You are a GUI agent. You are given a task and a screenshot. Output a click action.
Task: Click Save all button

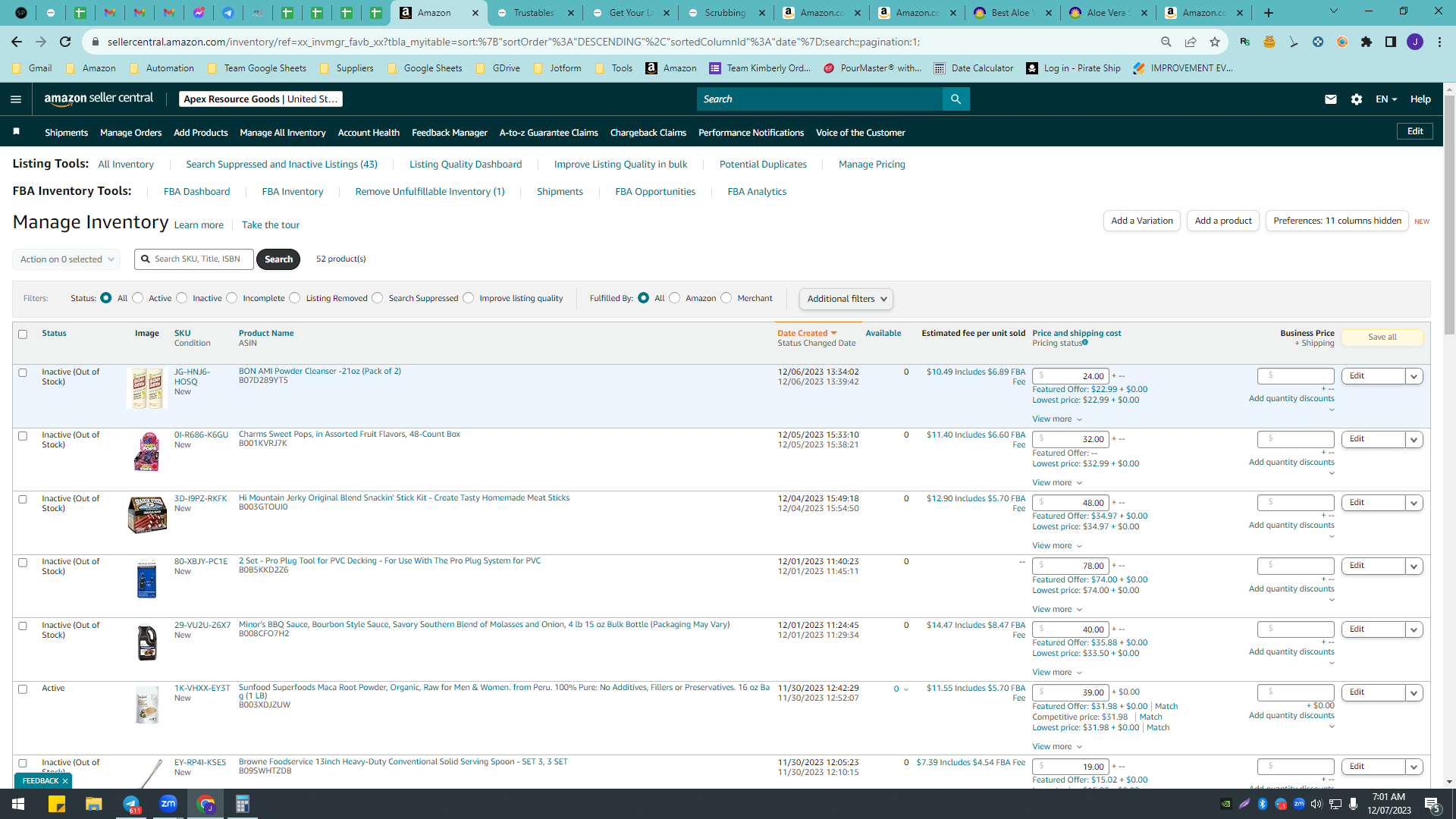click(1382, 337)
